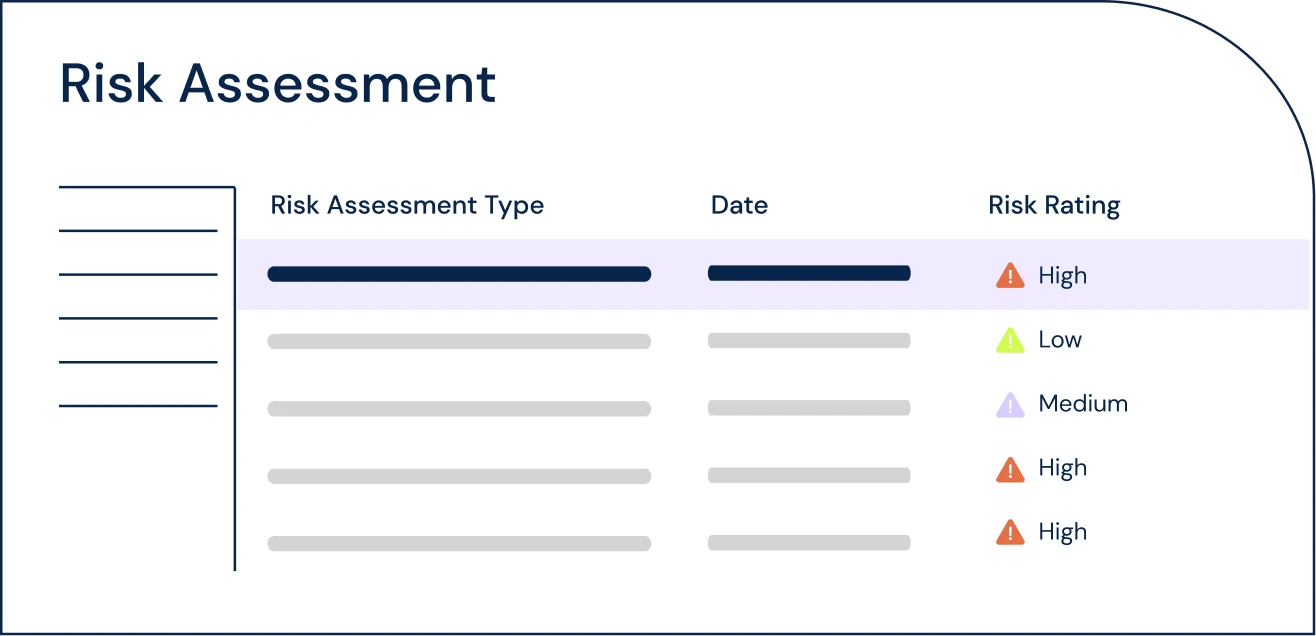Image resolution: width=1316 pixels, height=636 pixels.
Task: Click the Date column header
Action: tap(739, 206)
